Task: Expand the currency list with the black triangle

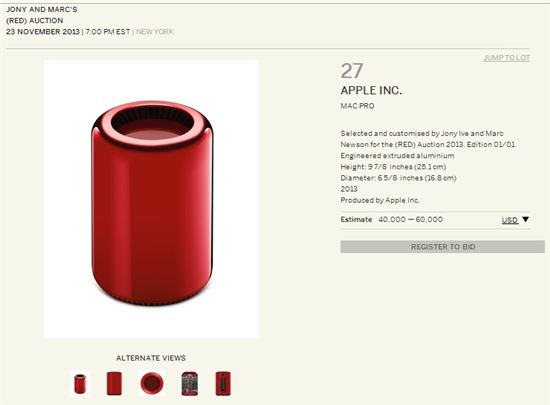Action: (x=525, y=219)
